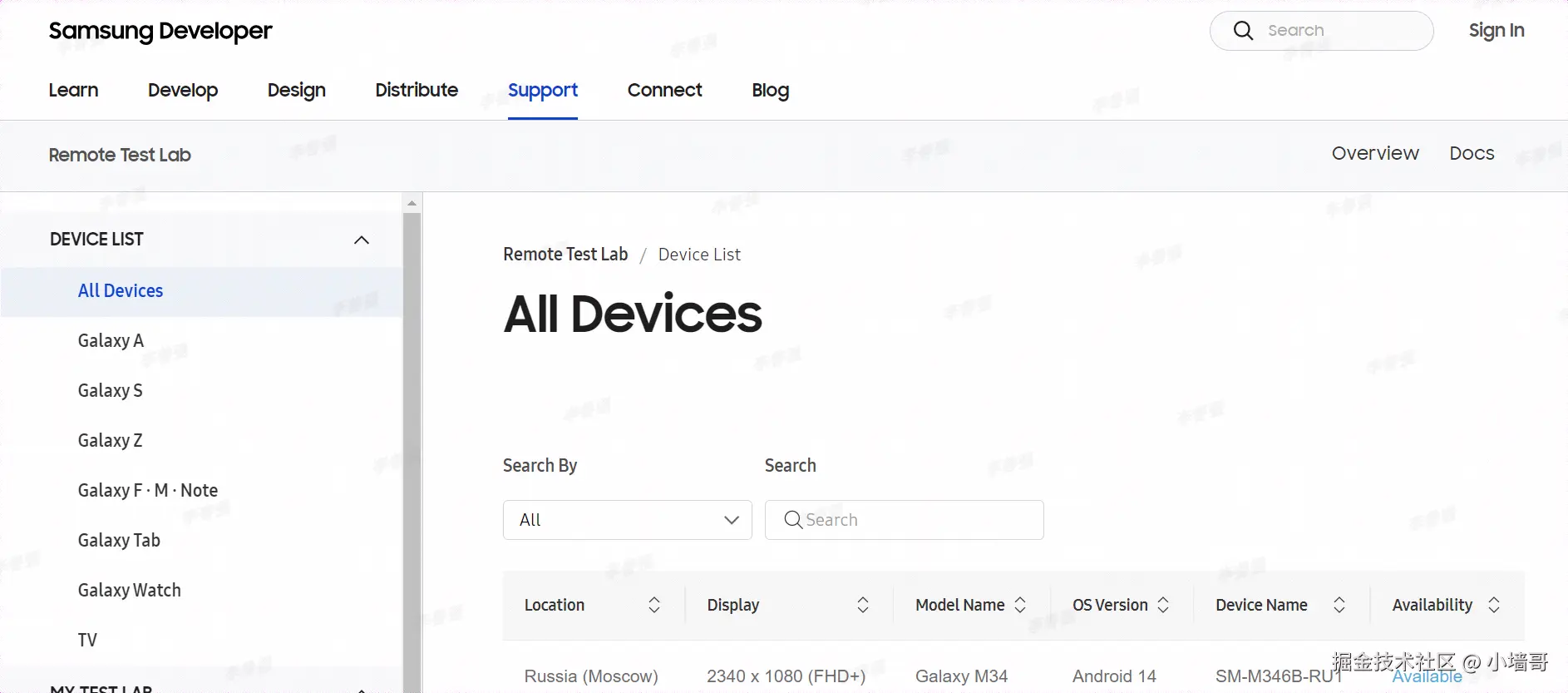This screenshot has height=693, width=1568.
Task: Click the DEVICE LIST section header text
Action: tap(96, 240)
